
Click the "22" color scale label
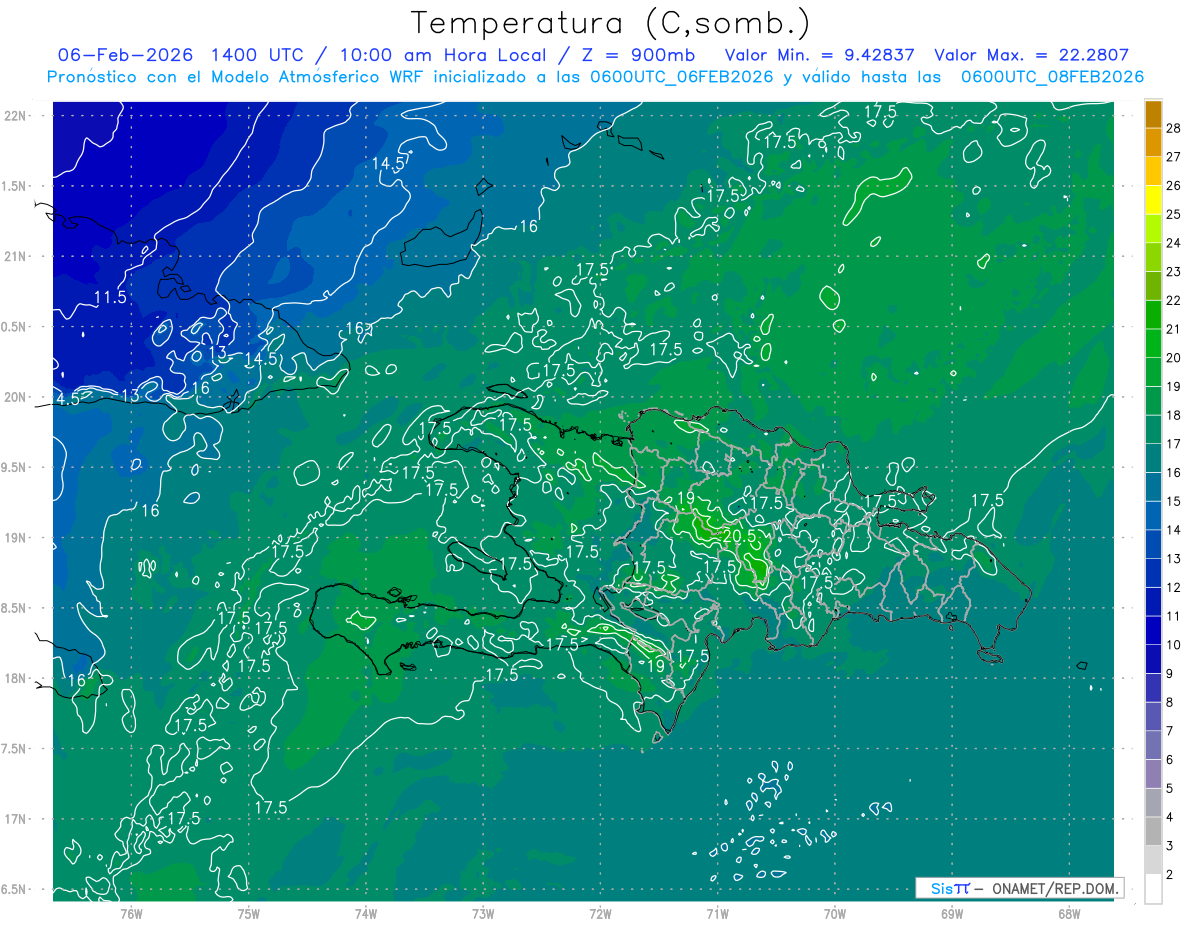[1175, 300]
